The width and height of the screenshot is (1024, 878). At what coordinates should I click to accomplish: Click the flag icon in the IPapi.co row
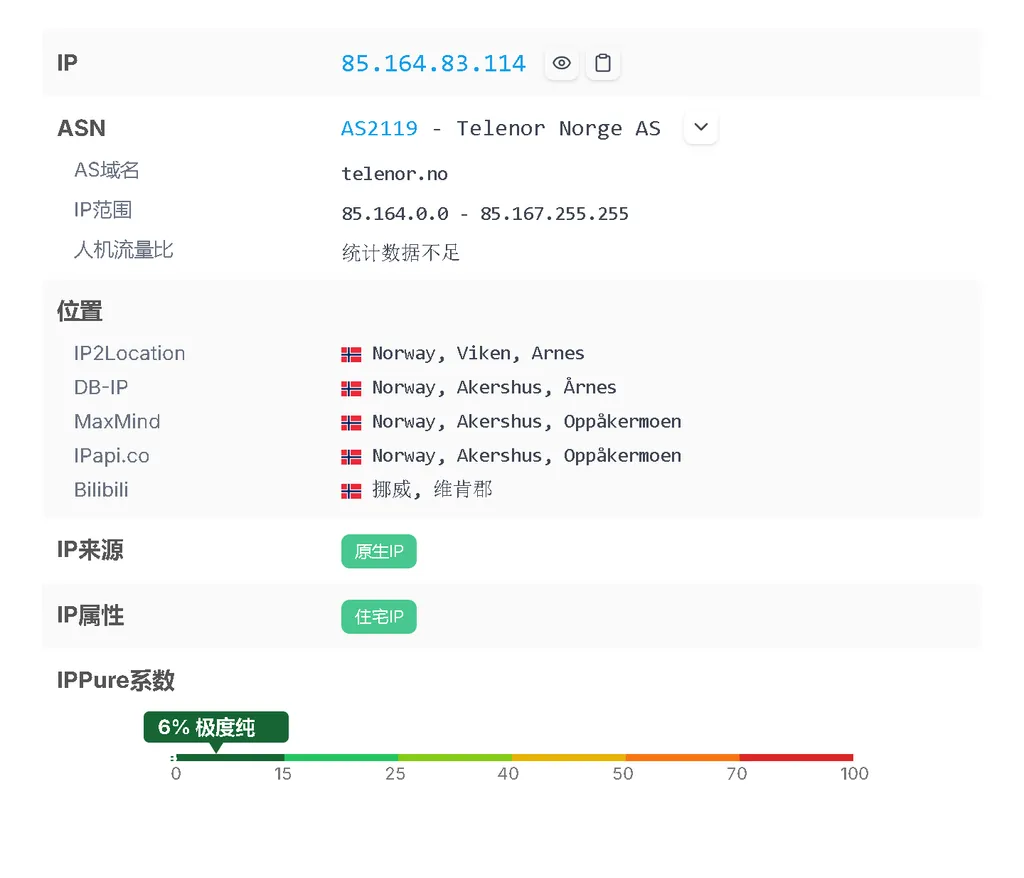pyautogui.click(x=351, y=455)
